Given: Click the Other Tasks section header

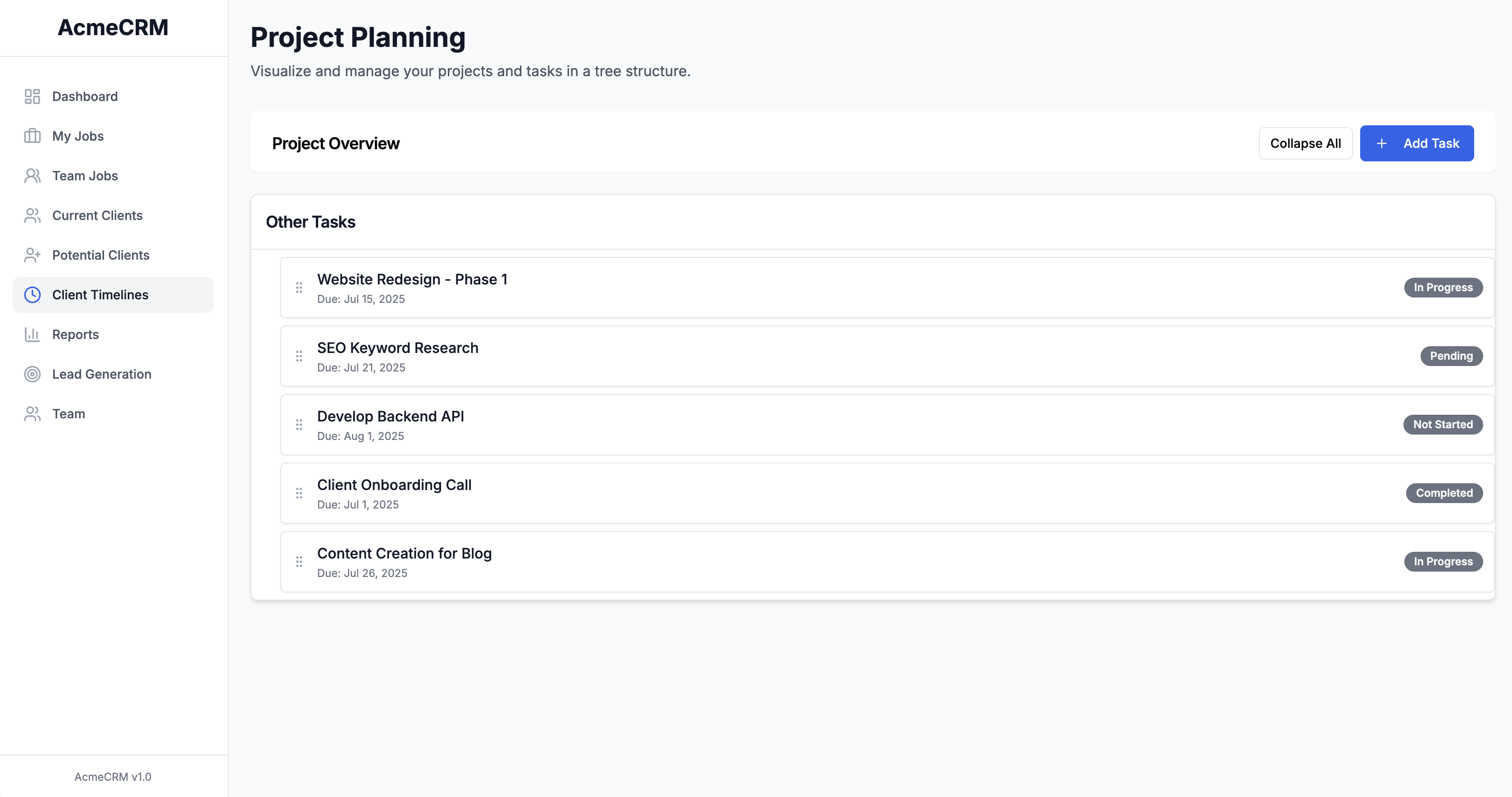Looking at the screenshot, I should tap(310, 222).
